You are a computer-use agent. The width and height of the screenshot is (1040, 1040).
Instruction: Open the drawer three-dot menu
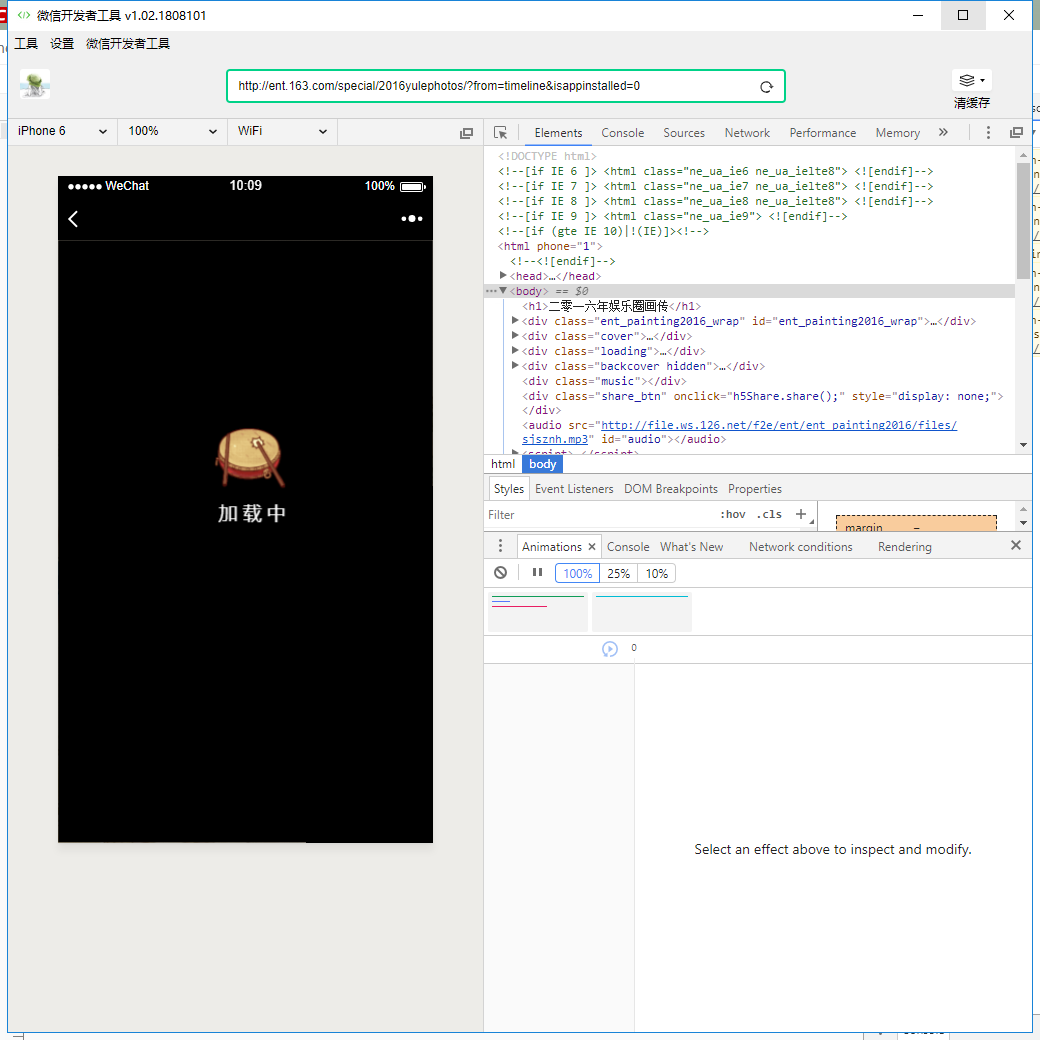500,546
